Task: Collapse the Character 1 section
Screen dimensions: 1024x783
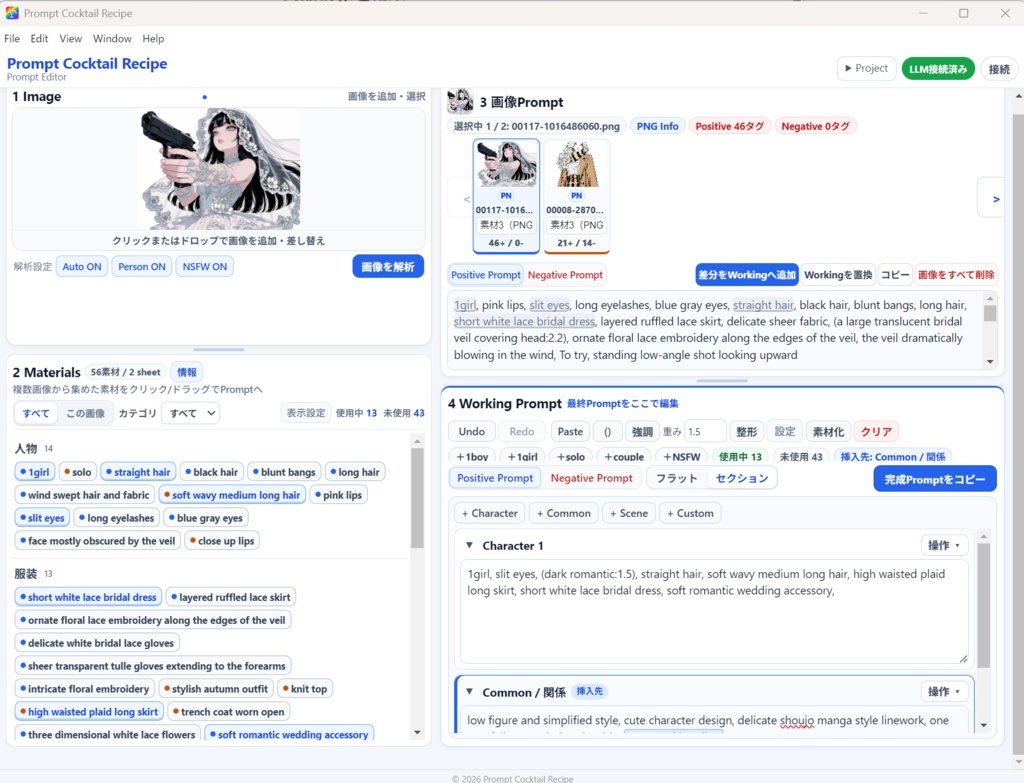Action: click(469, 545)
